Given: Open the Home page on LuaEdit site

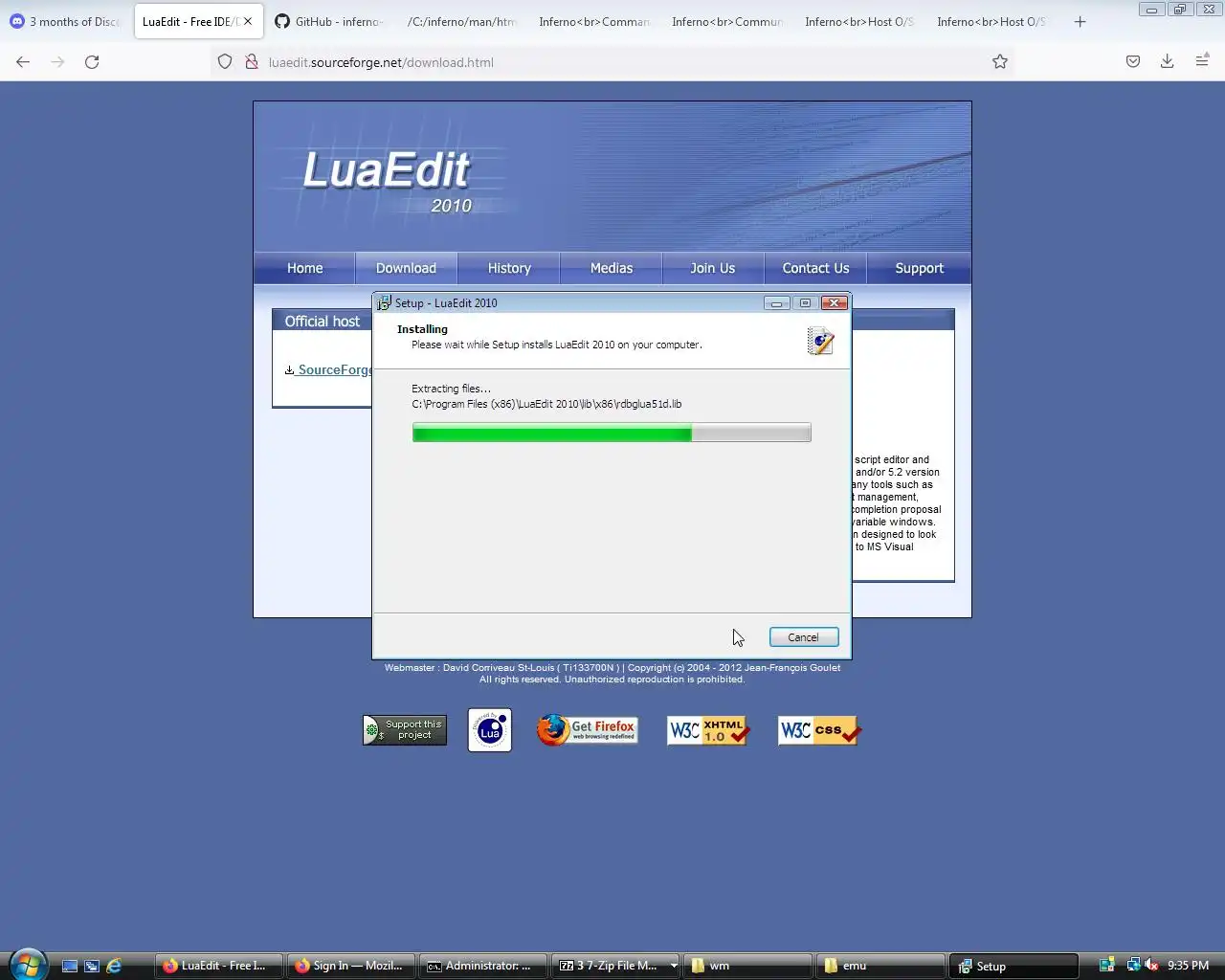Looking at the screenshot, I should (304, 268).
